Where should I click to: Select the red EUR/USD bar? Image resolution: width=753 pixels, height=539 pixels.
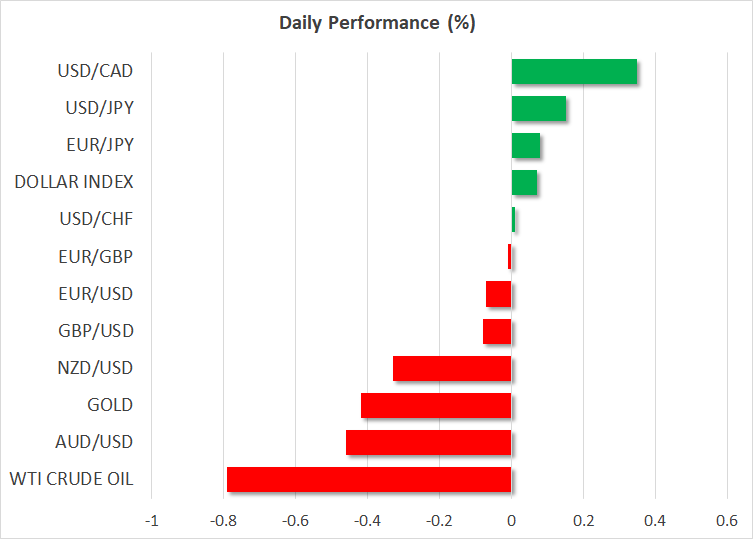(498, 294)
